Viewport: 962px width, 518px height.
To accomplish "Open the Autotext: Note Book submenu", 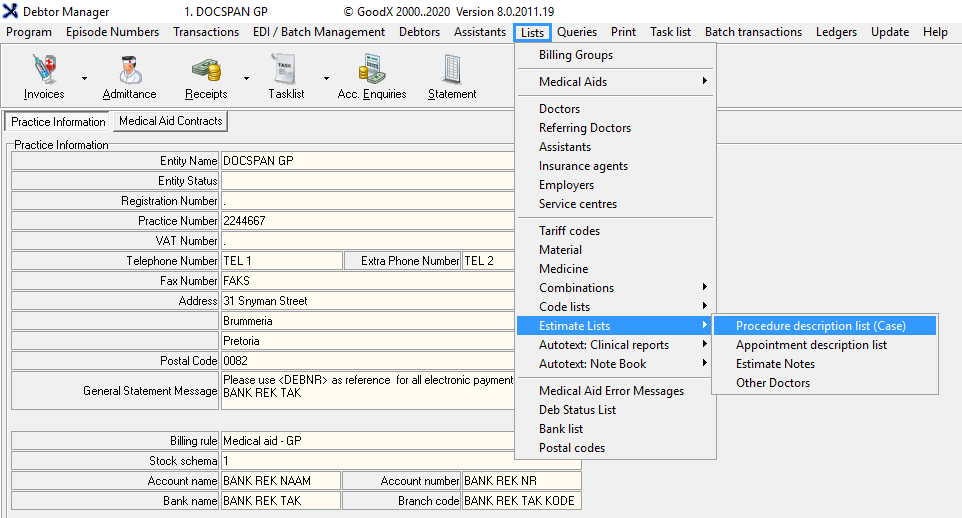I will pos(592,364).
